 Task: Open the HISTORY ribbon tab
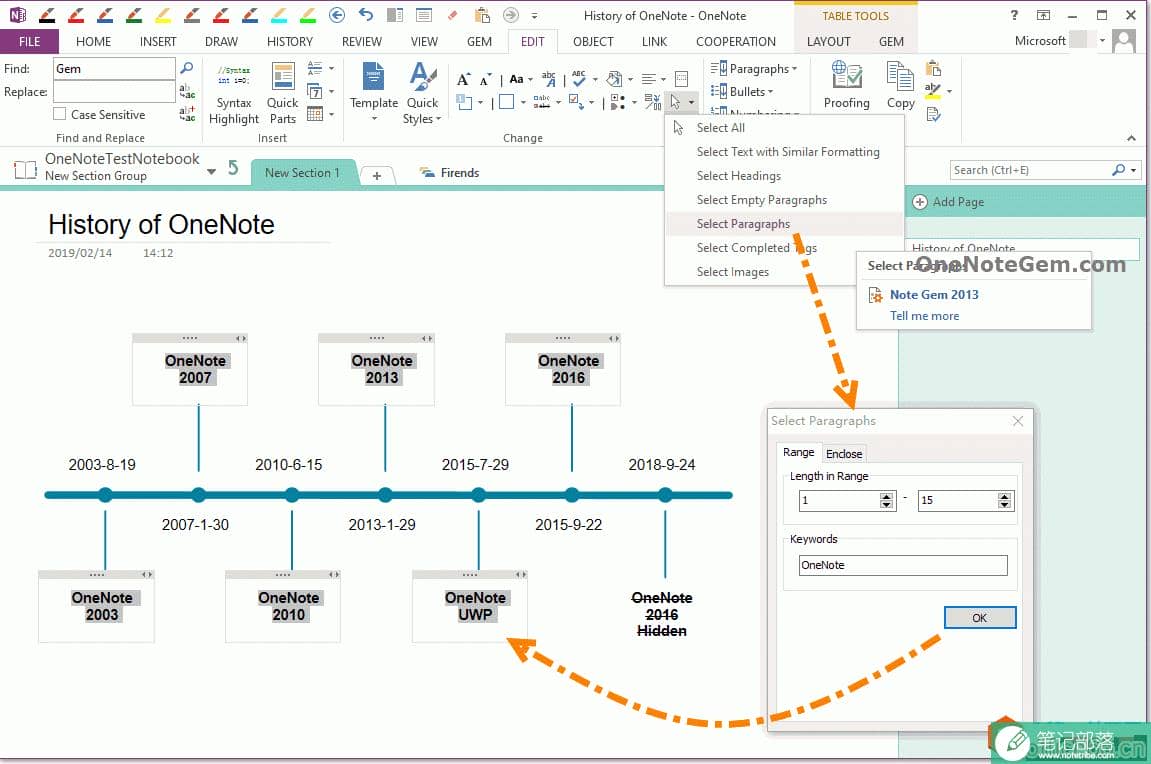pyautogui.click(x=290, y=41)
